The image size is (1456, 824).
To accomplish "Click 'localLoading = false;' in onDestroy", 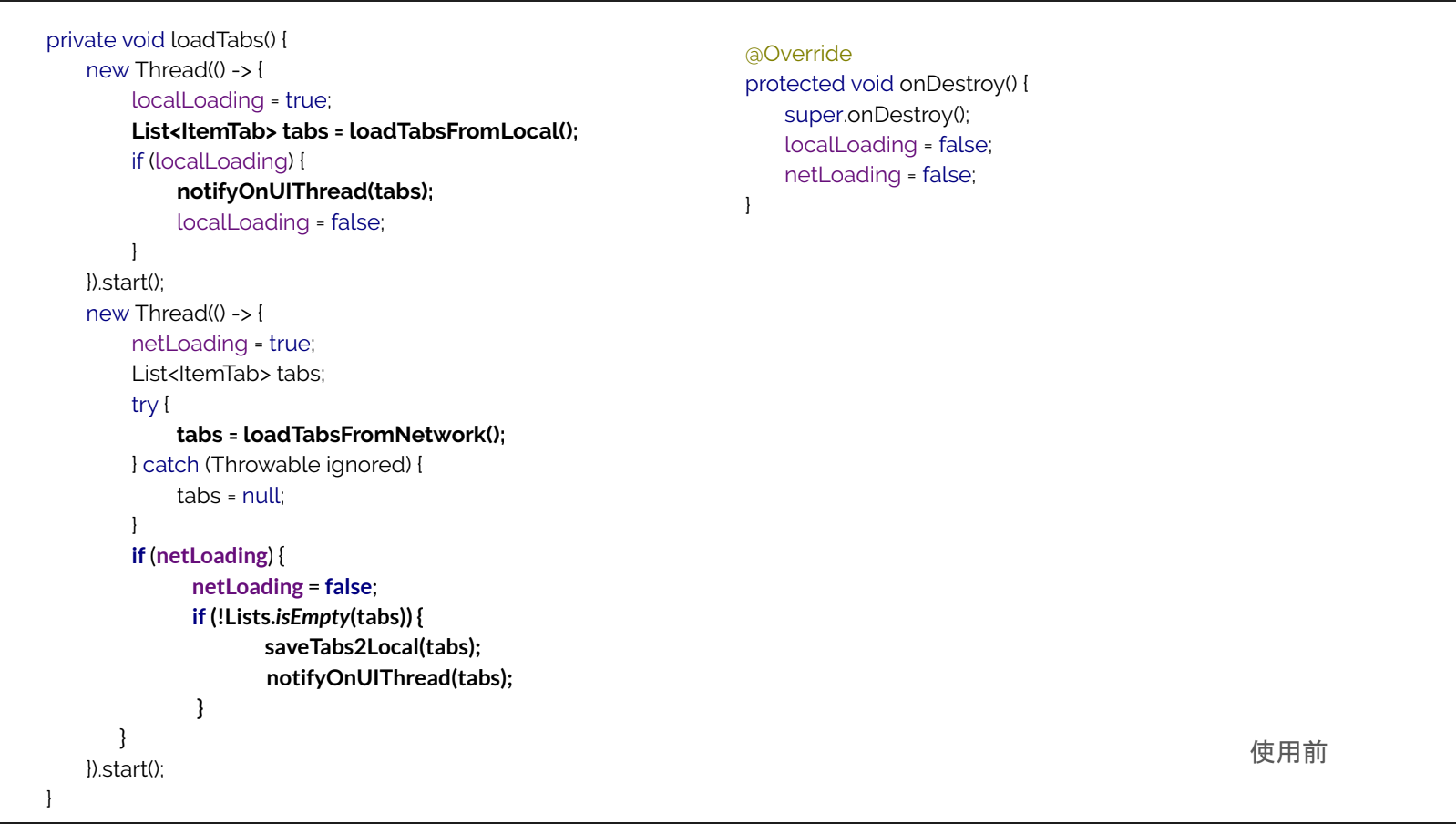I will pyautogui.click(x=888, y=145).
